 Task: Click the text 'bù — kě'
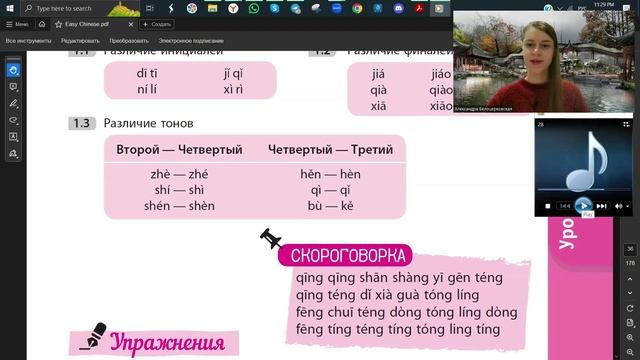(x=330, y=206)
